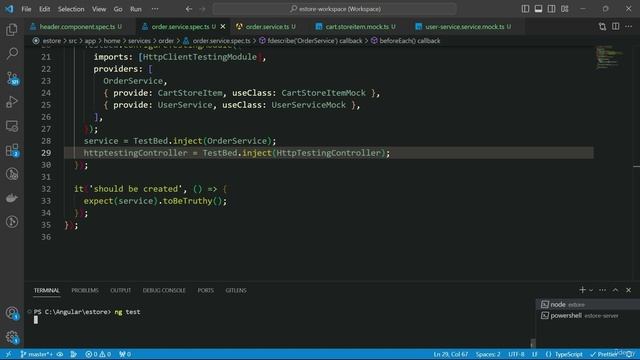
Task: Select the TERMINAL panel tab
Action: 47,290
